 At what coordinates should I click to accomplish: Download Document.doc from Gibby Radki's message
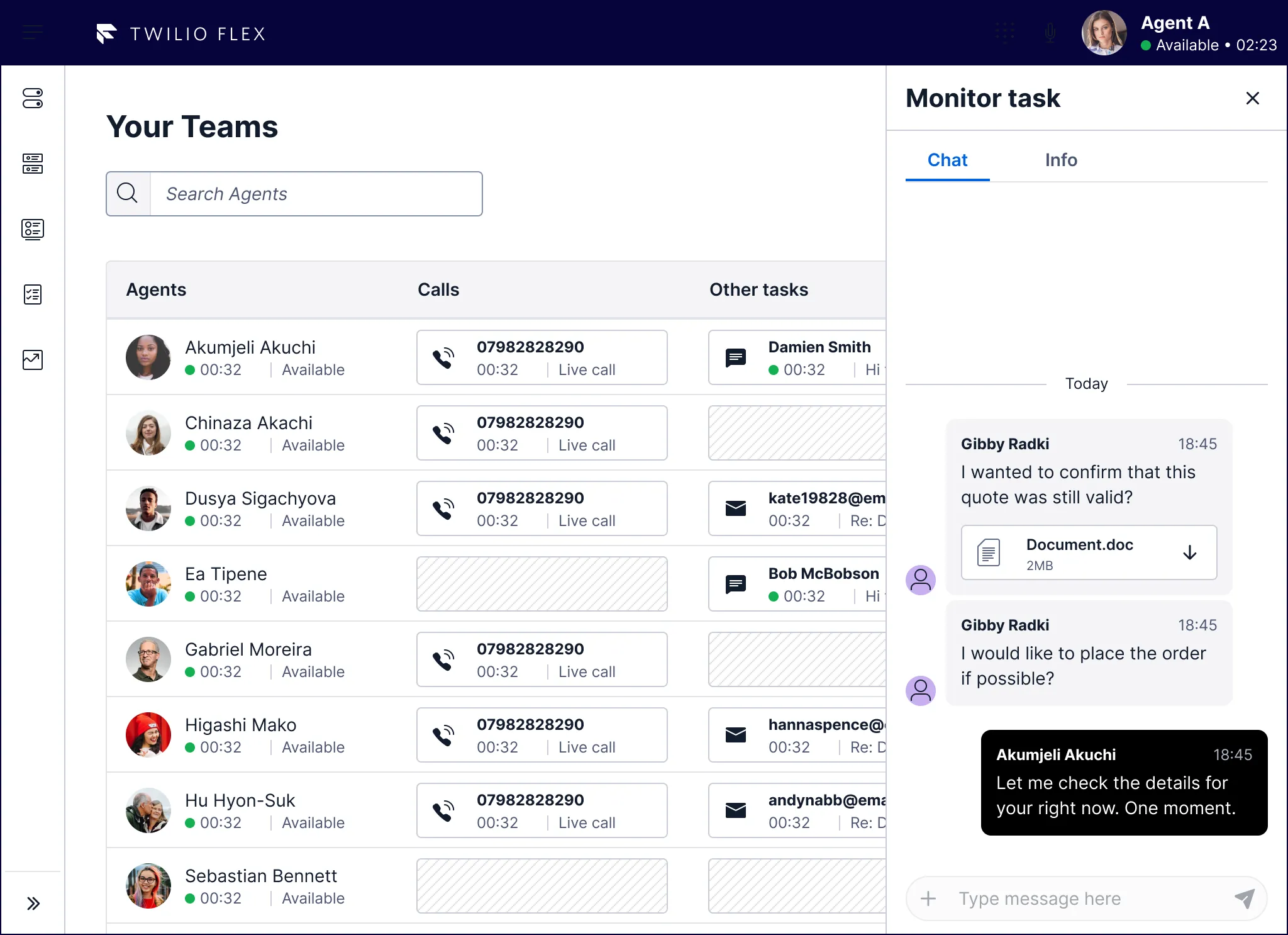(1190, 552)
